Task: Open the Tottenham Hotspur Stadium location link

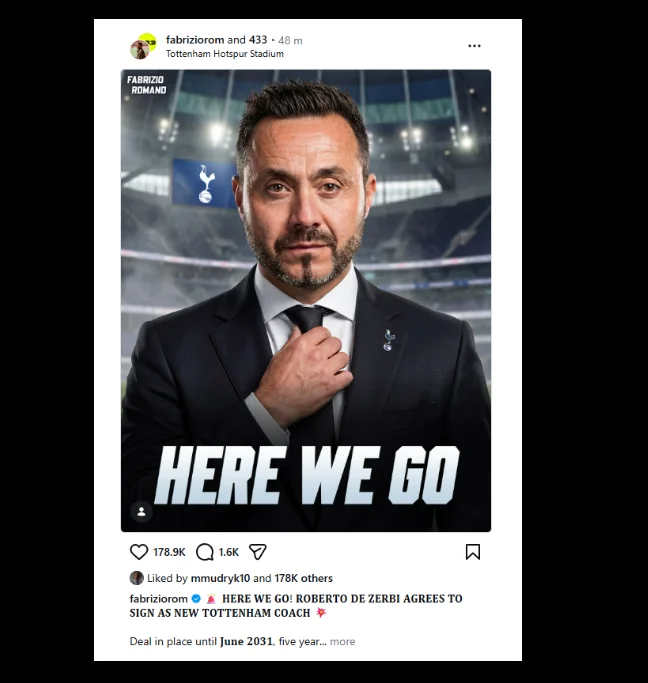Action: 224,54
